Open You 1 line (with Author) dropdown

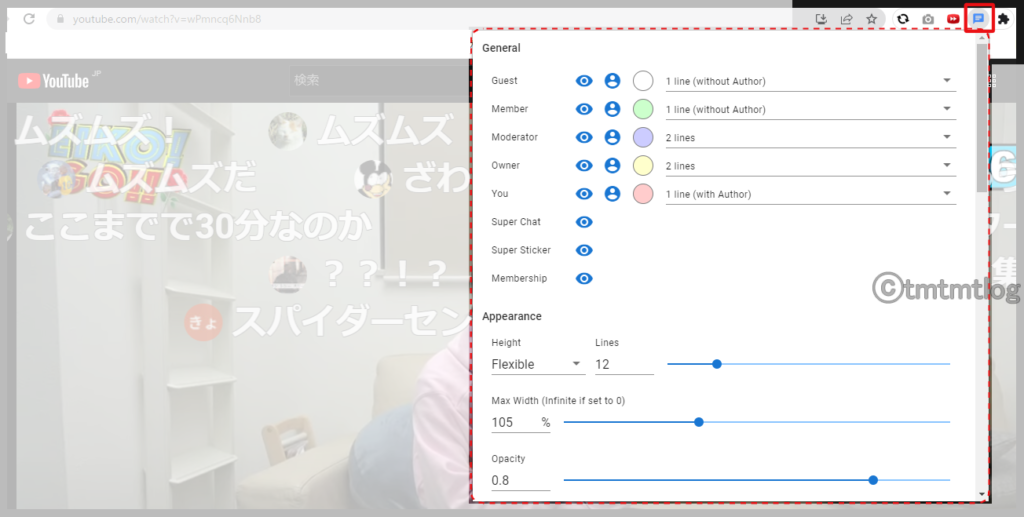click(x=810, y=194)
